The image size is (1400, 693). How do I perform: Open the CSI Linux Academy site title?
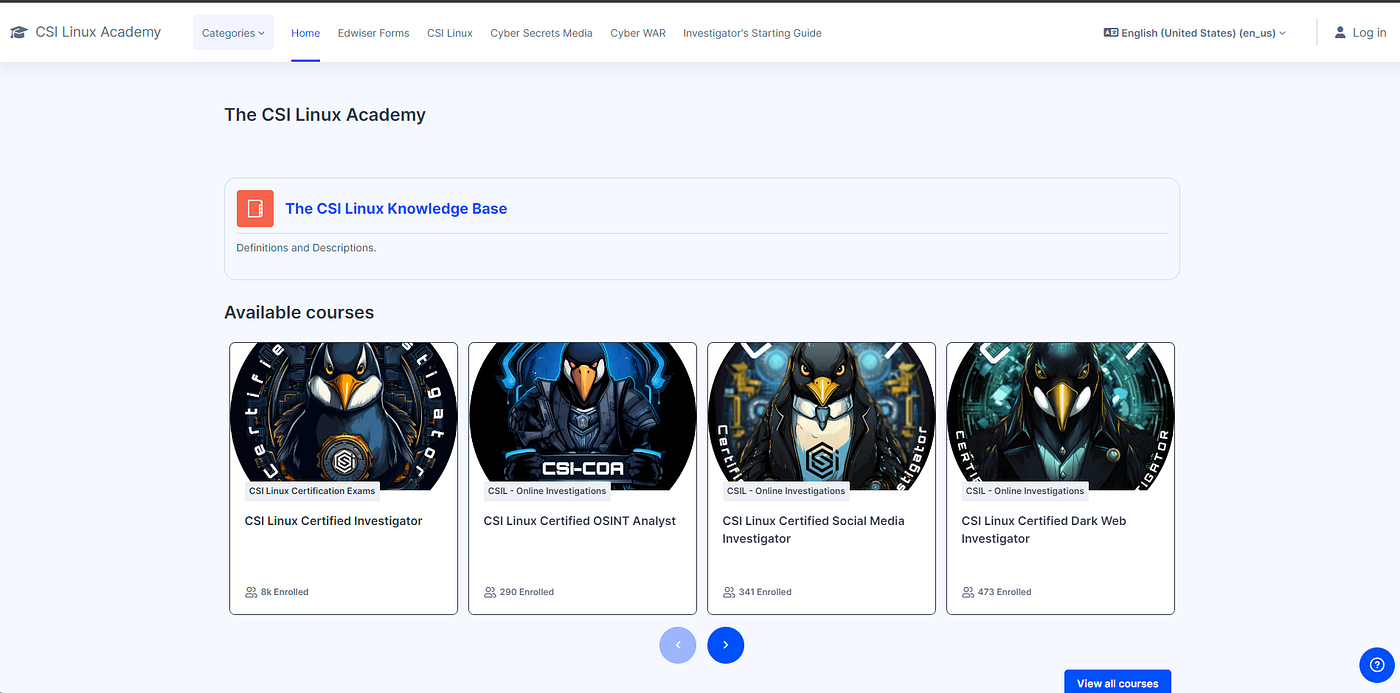pos(98,32)
